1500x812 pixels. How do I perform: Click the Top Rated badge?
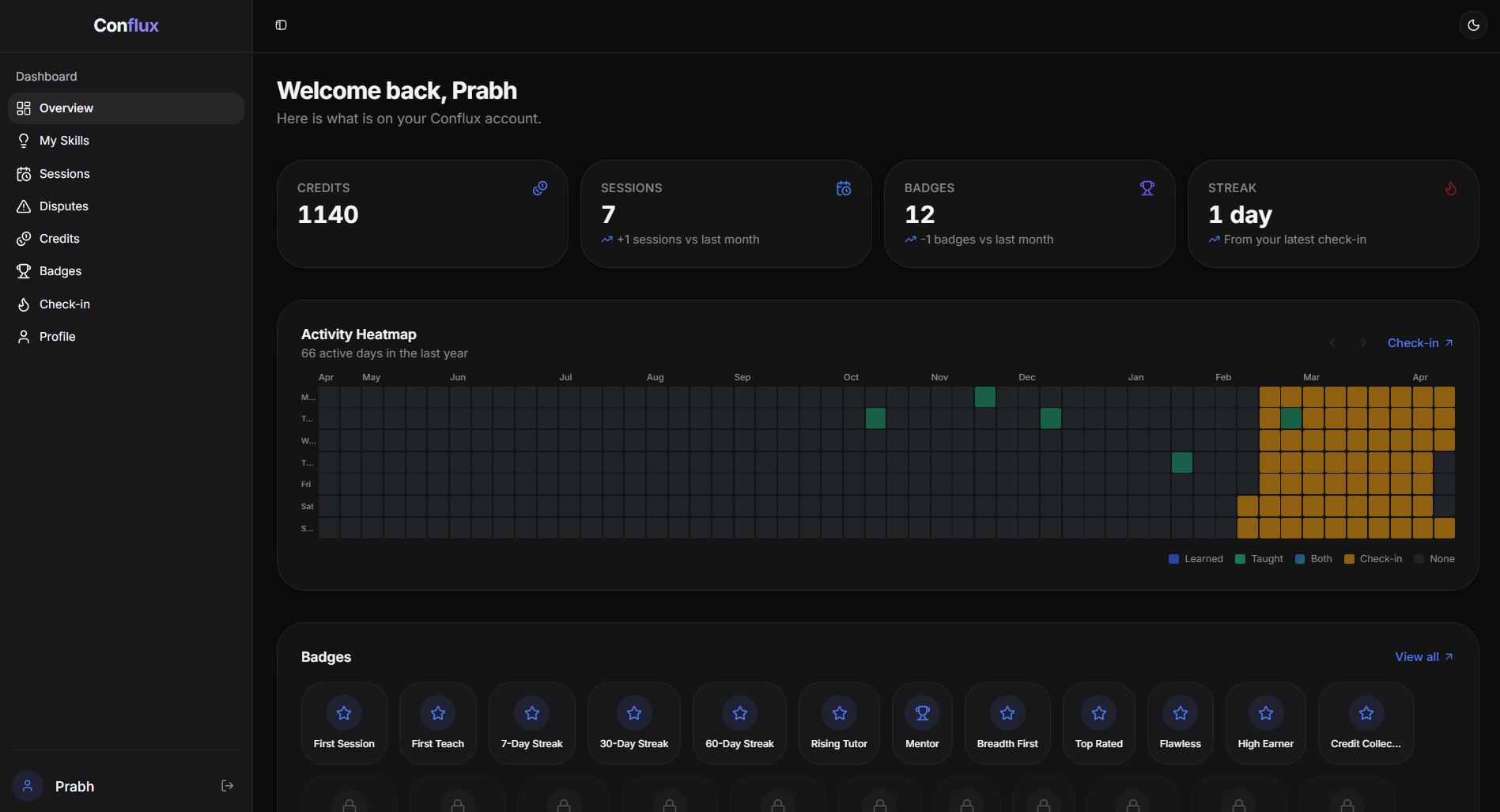click(1099, 723)
